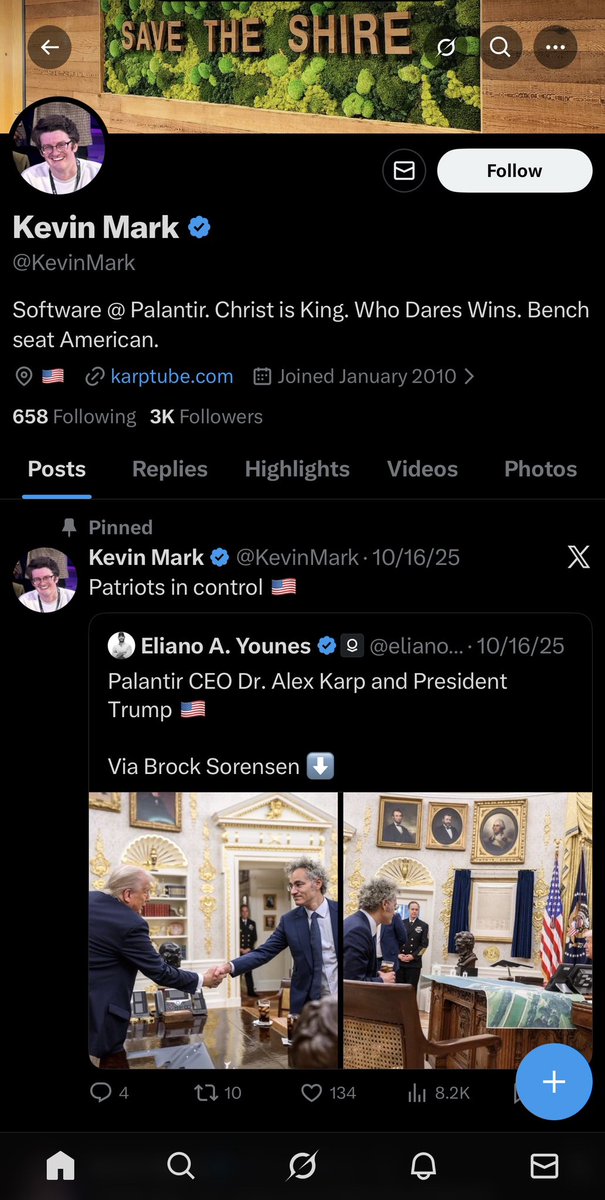The height and width of the screenshot is (1200, 605).
Task: Compose new post with plus button
Action: pyautogui.click(x=554, y=1082)
